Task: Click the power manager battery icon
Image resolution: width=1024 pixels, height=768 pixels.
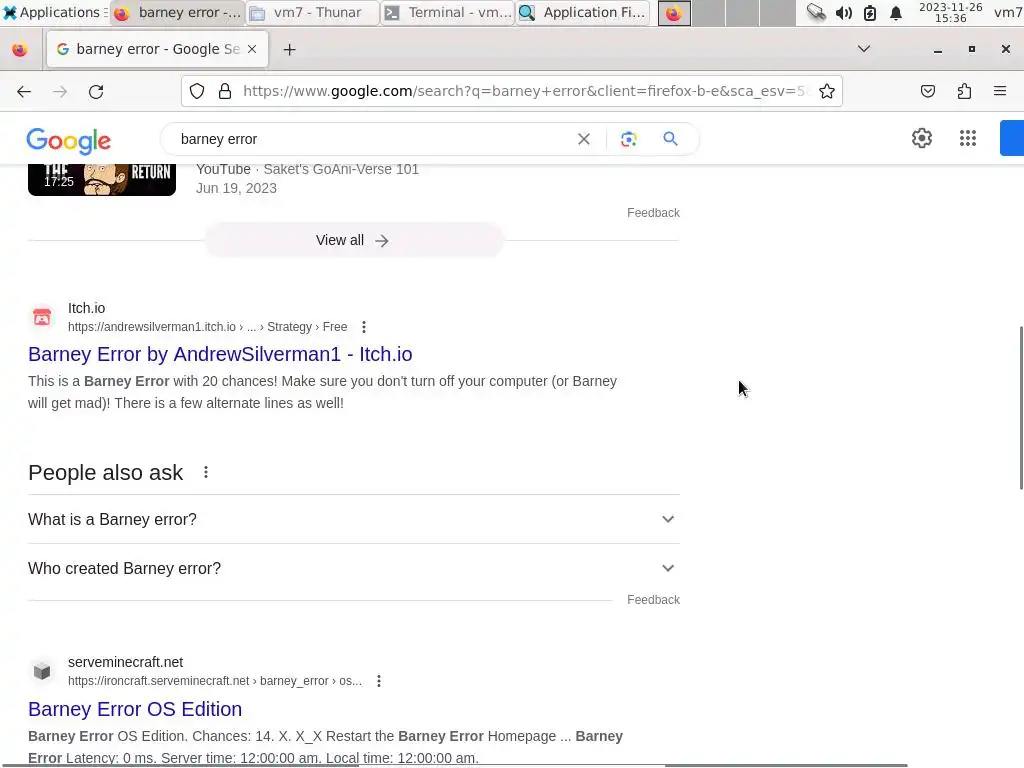Action: click(x=870, y=12)
